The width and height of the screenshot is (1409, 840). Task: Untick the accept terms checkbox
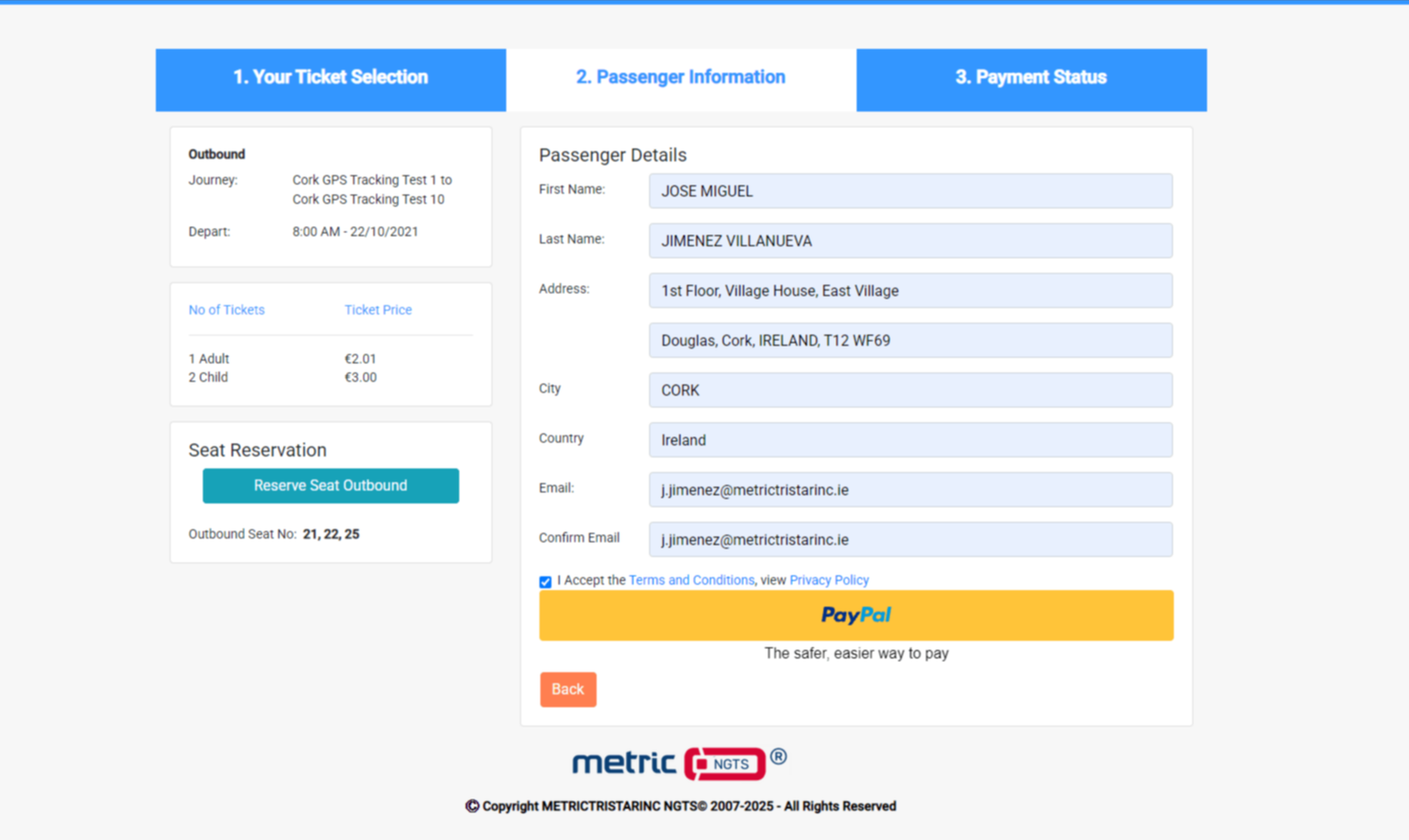(x=546, y=582)
